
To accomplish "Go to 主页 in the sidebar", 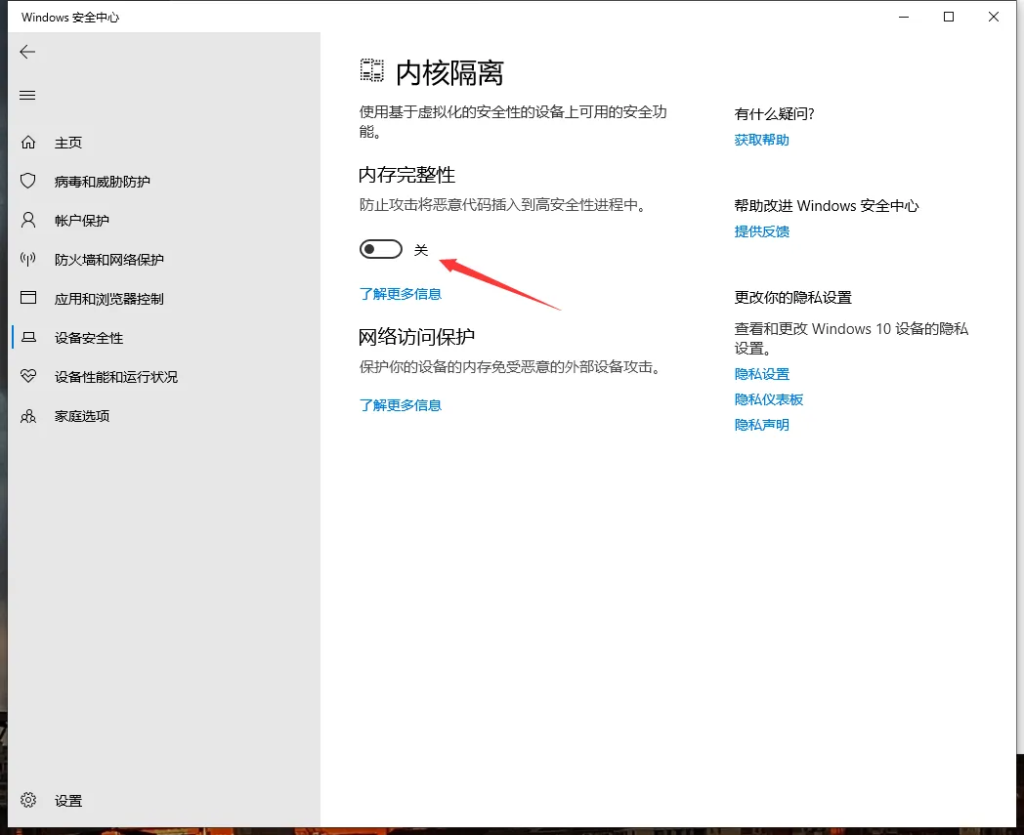I will pyautogui.click(x=68, y=142).
